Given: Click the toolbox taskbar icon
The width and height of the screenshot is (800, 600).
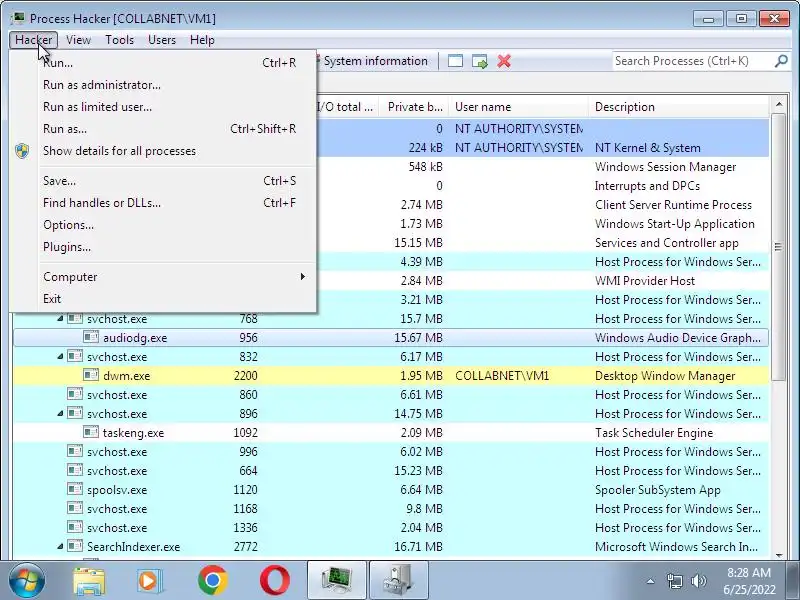Looking at the screenshot, I should [x=398, y=580].
